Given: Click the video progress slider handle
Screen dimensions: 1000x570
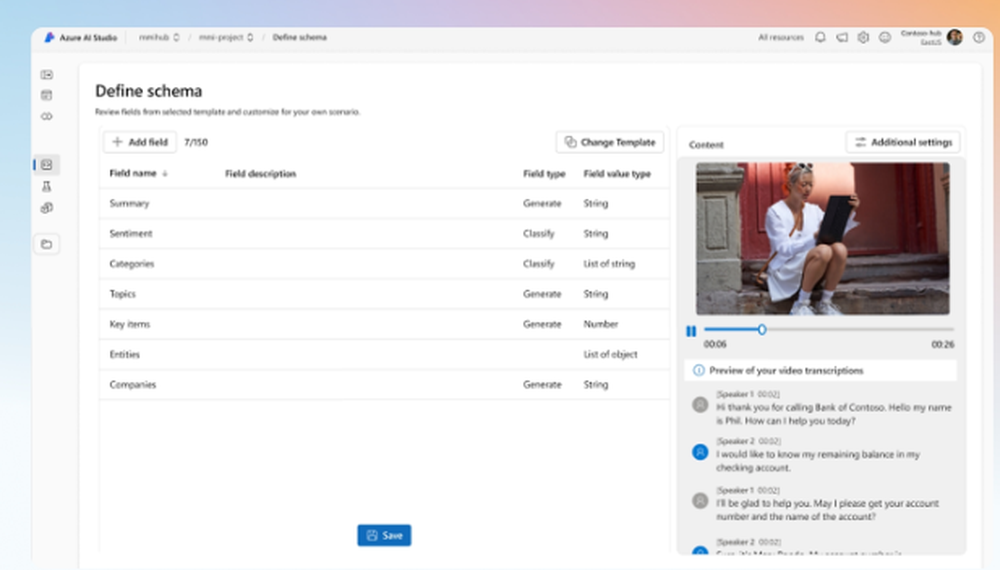Looking at the screenshot, I should (x=761, y=330).
